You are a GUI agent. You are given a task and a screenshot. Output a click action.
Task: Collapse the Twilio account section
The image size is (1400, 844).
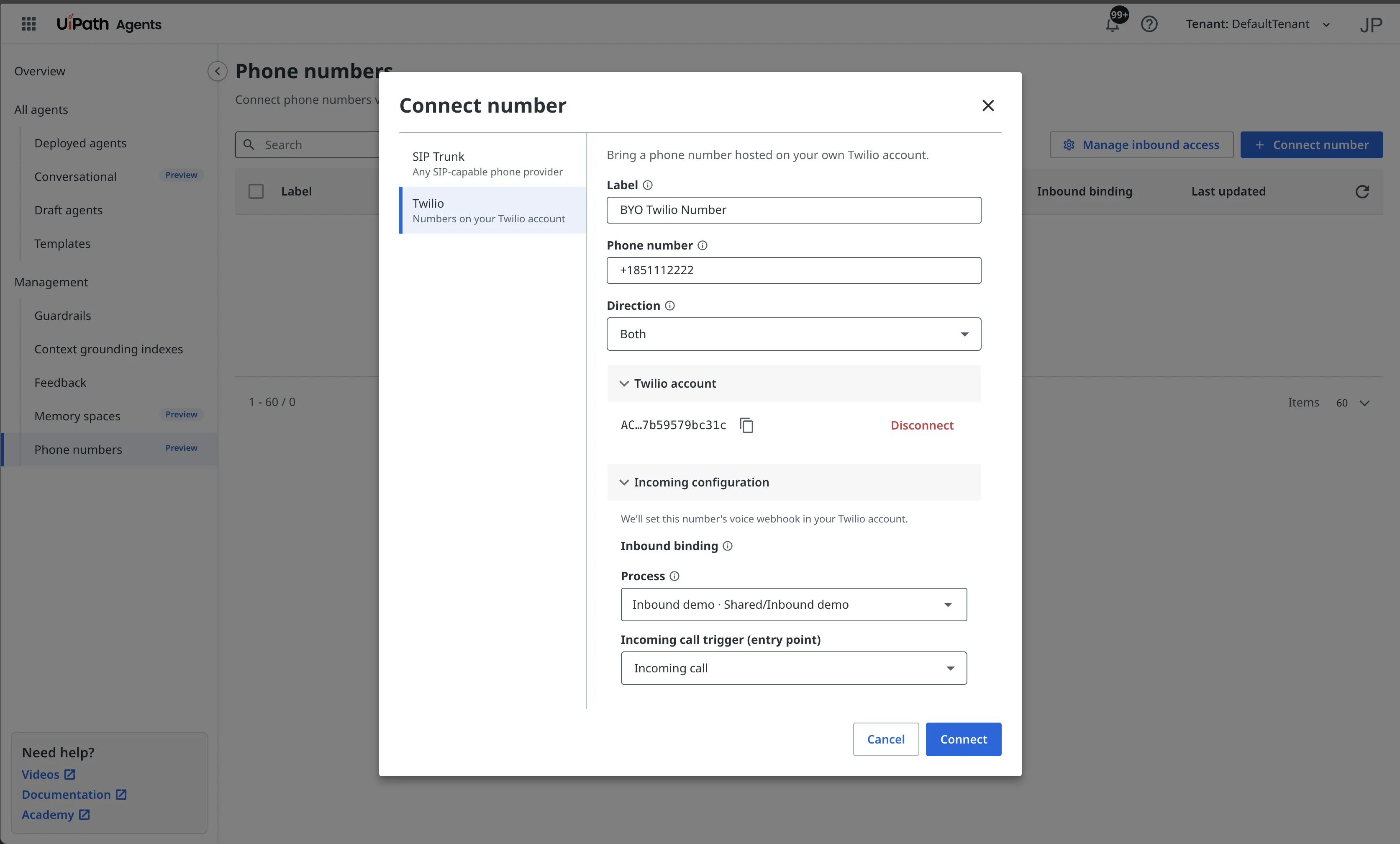click(794, 383)
